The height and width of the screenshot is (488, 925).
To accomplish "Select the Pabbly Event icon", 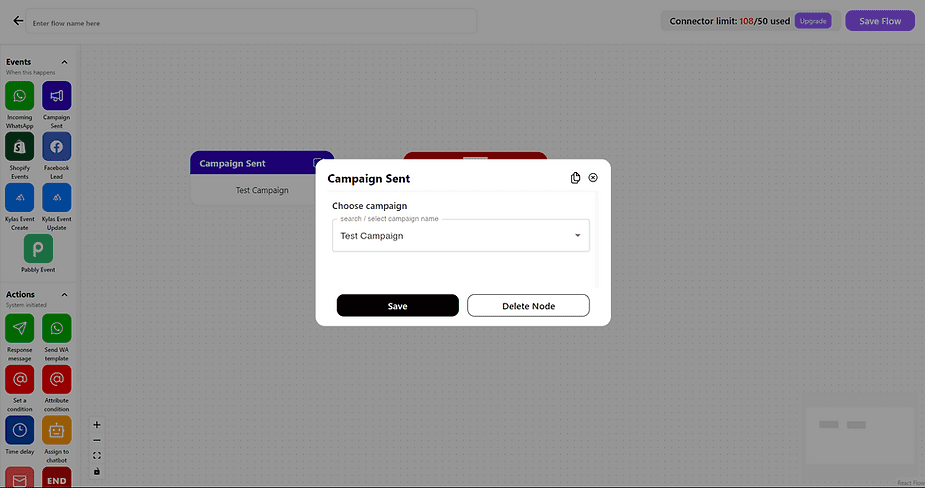I will tap(38, 248).
